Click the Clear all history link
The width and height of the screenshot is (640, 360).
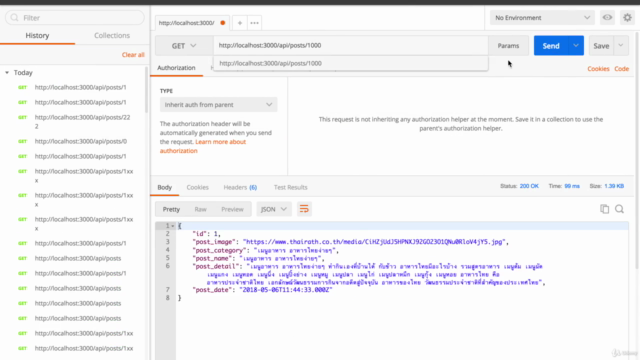coord(133,55)
